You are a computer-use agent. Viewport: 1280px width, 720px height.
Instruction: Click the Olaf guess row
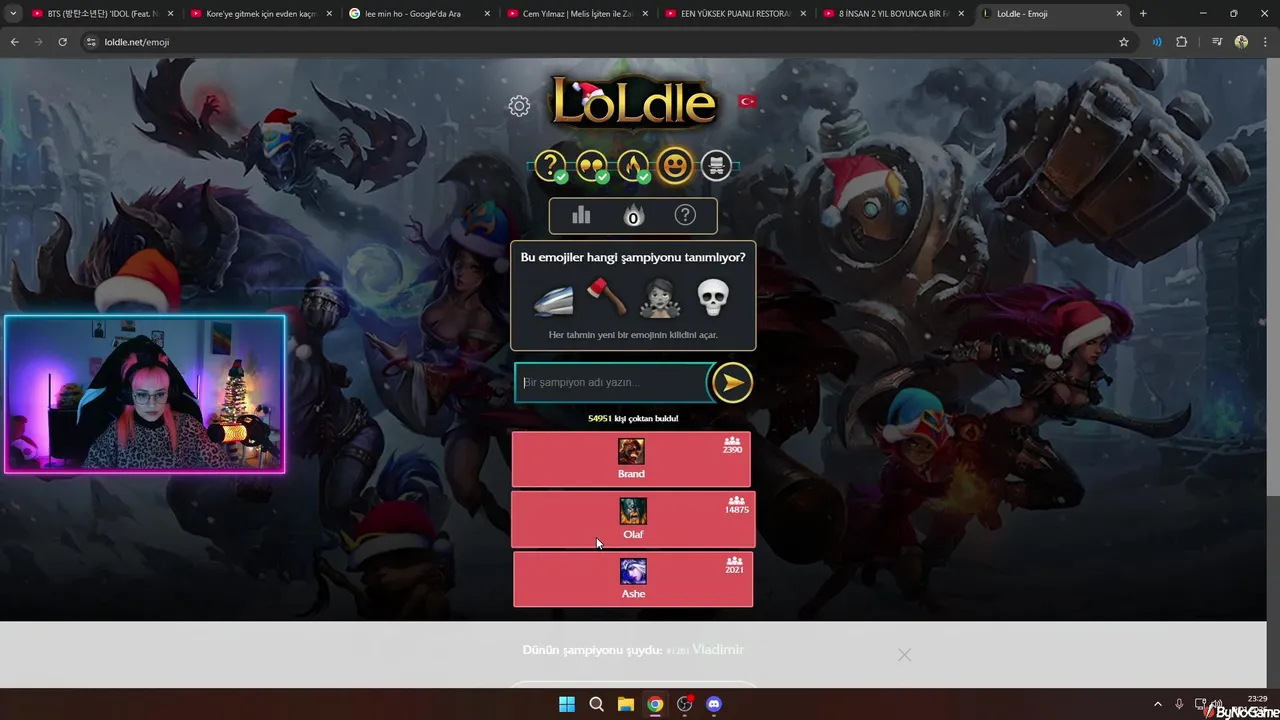pos(633,519)
